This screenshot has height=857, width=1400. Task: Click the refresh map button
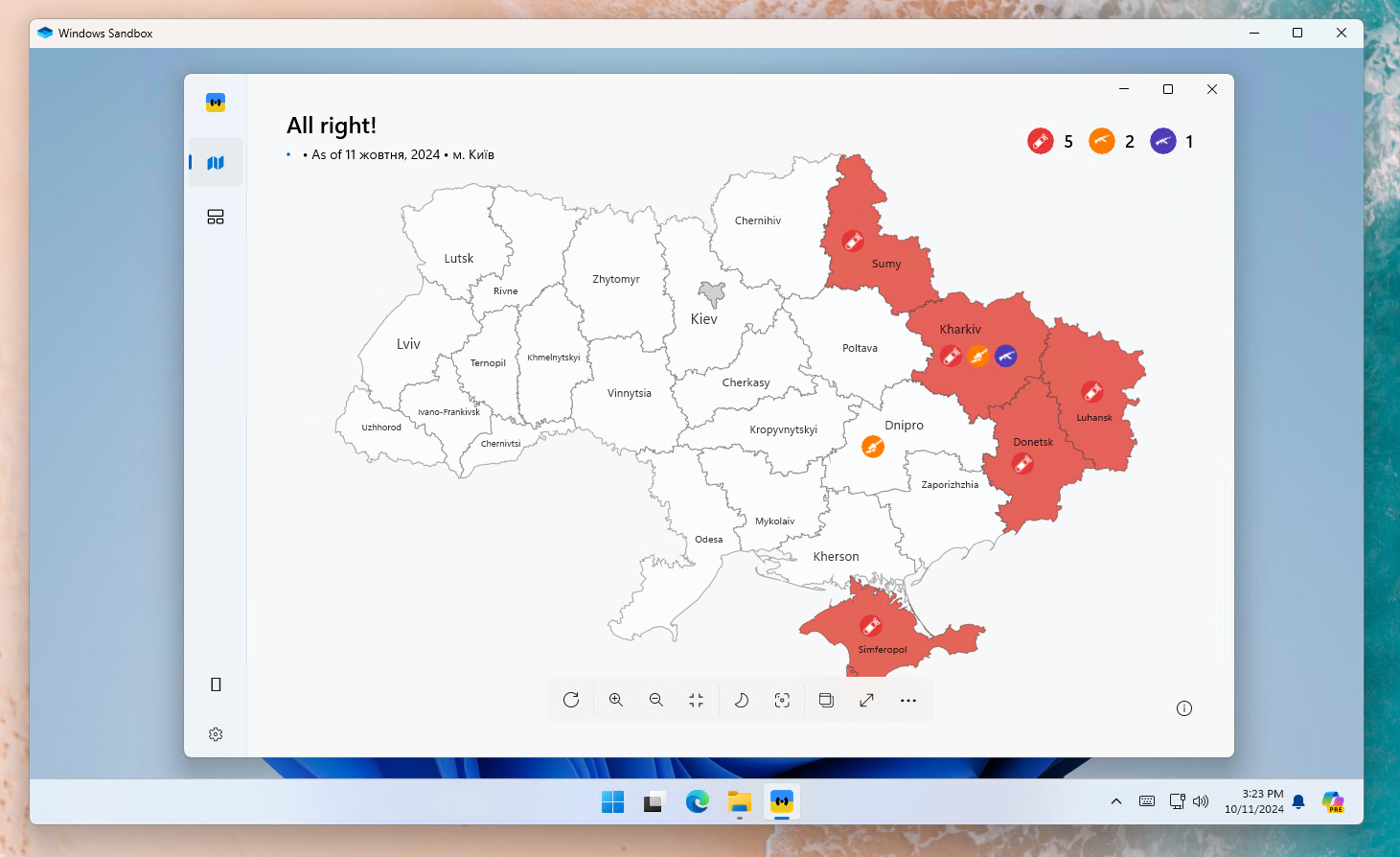point(571,700)
